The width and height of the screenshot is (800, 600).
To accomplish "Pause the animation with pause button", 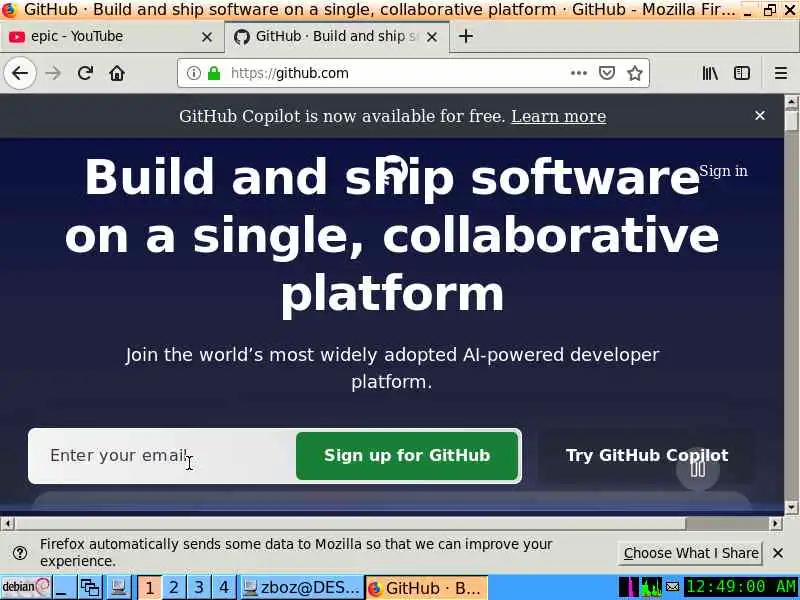I will coord(697,468).
